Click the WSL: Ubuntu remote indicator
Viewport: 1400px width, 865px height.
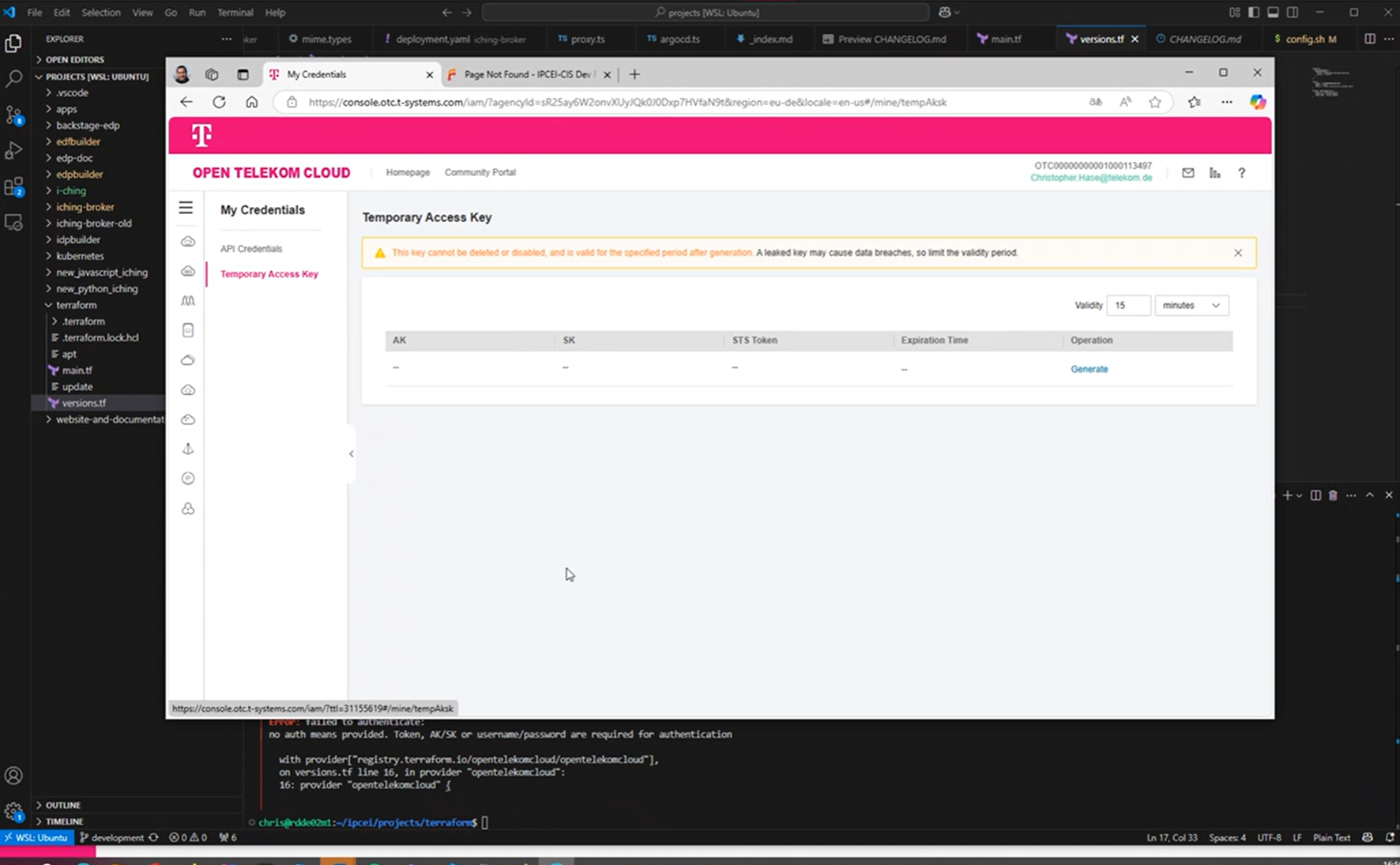(36, 837)
